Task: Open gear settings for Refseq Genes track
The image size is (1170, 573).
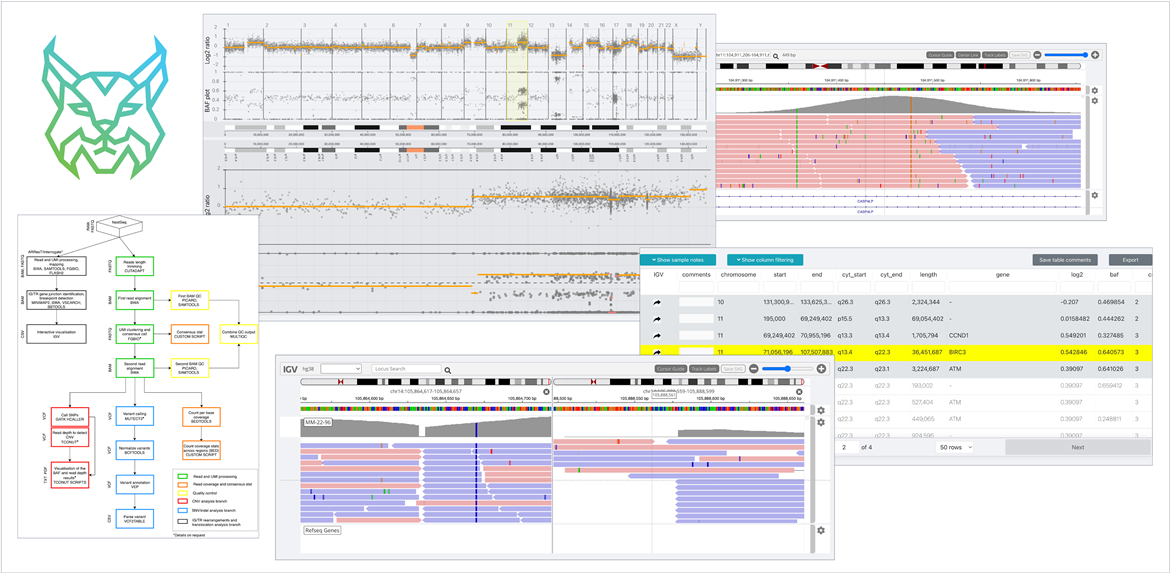Action: coord(821,530)
